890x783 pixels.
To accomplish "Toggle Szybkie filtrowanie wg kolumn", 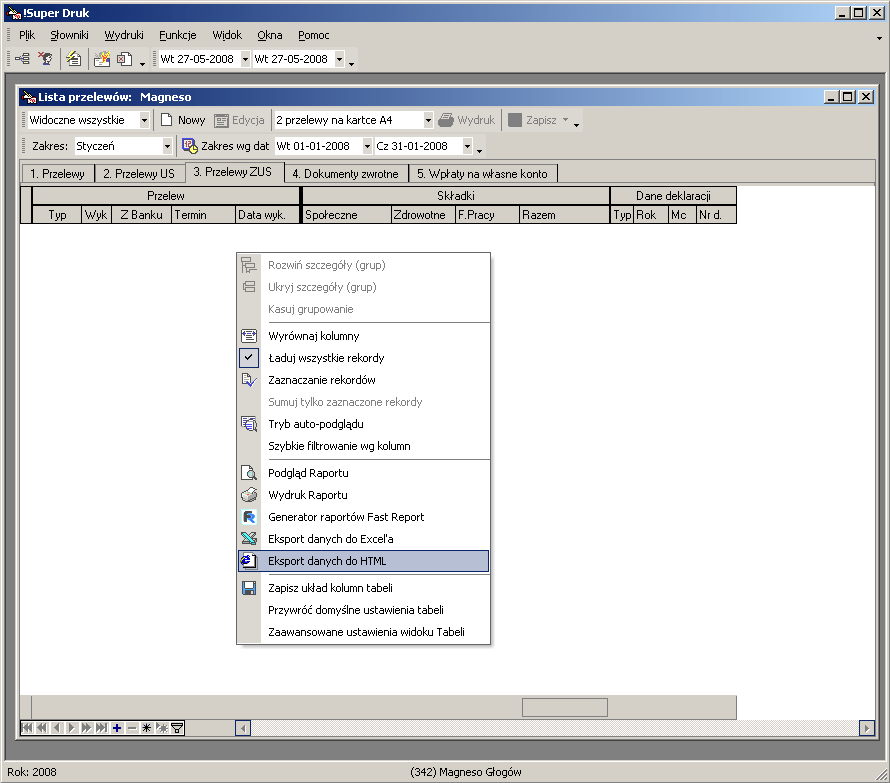I will pyautogui.click(x=339, y=446).
